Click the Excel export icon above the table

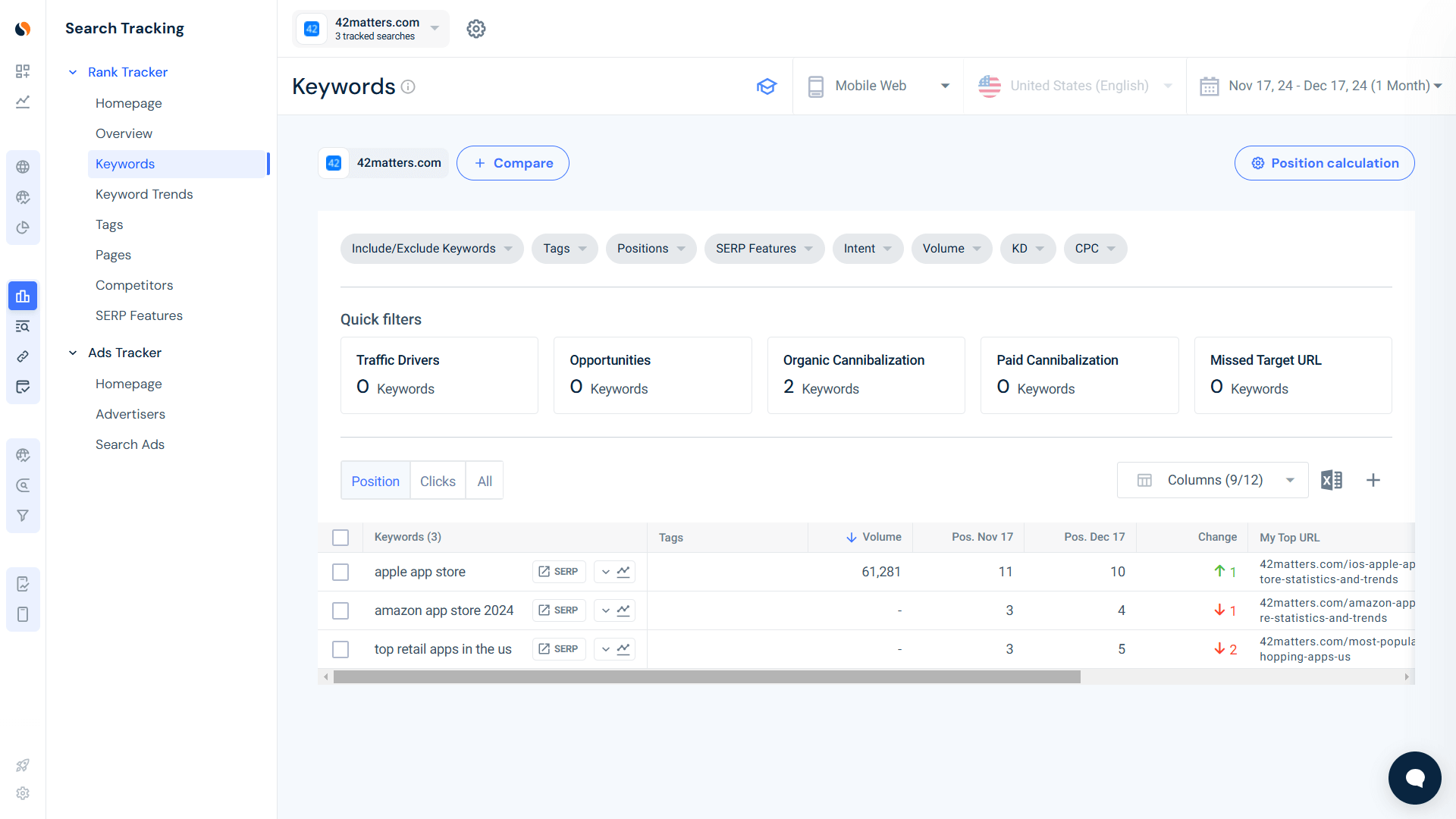coord(1332,480)
